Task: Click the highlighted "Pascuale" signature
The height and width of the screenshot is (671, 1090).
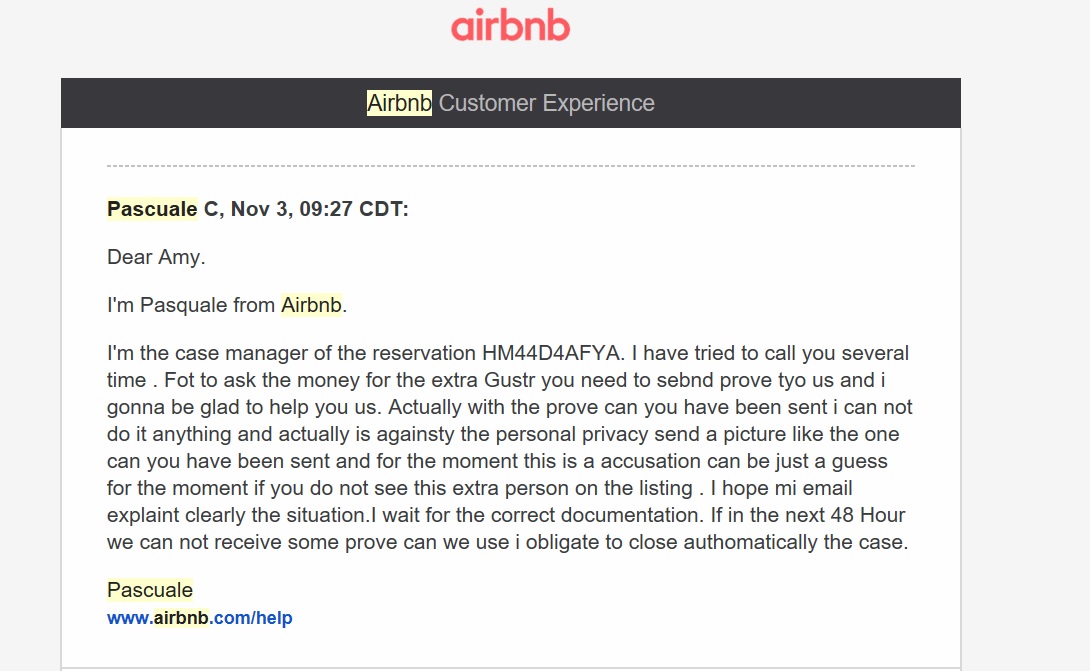Action: (150, 590)
